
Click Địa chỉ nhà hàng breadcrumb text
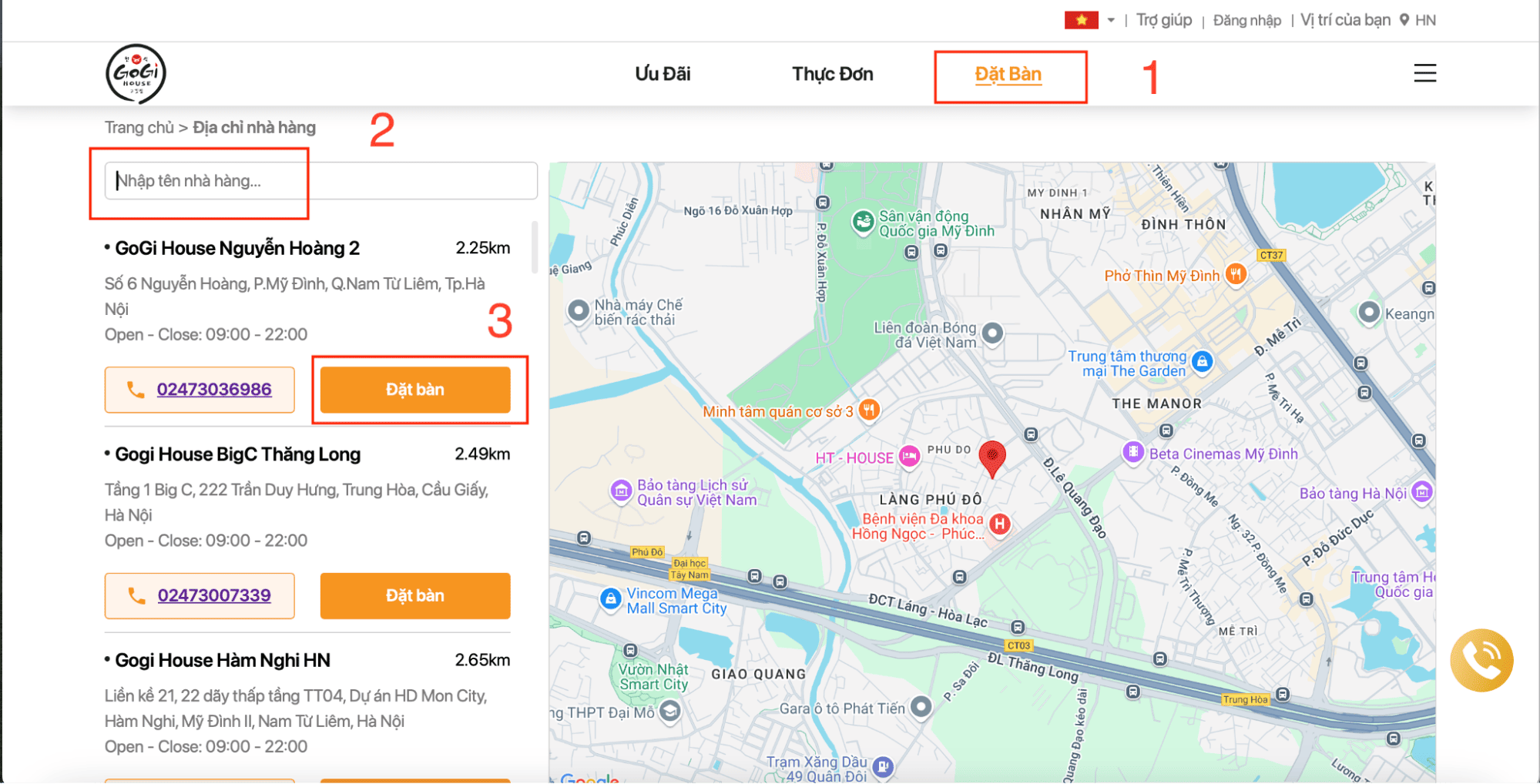pyautogui.click(x=254, y=128)
